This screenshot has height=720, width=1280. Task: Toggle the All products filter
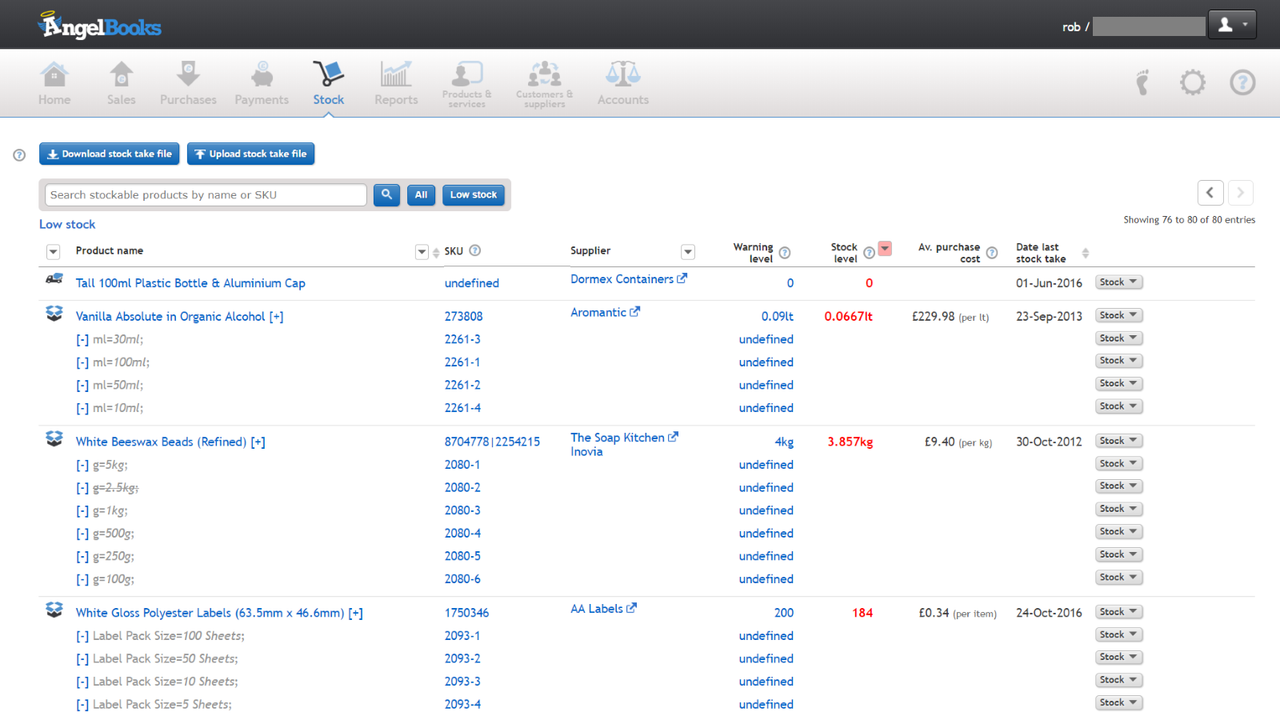coord(421,195)
